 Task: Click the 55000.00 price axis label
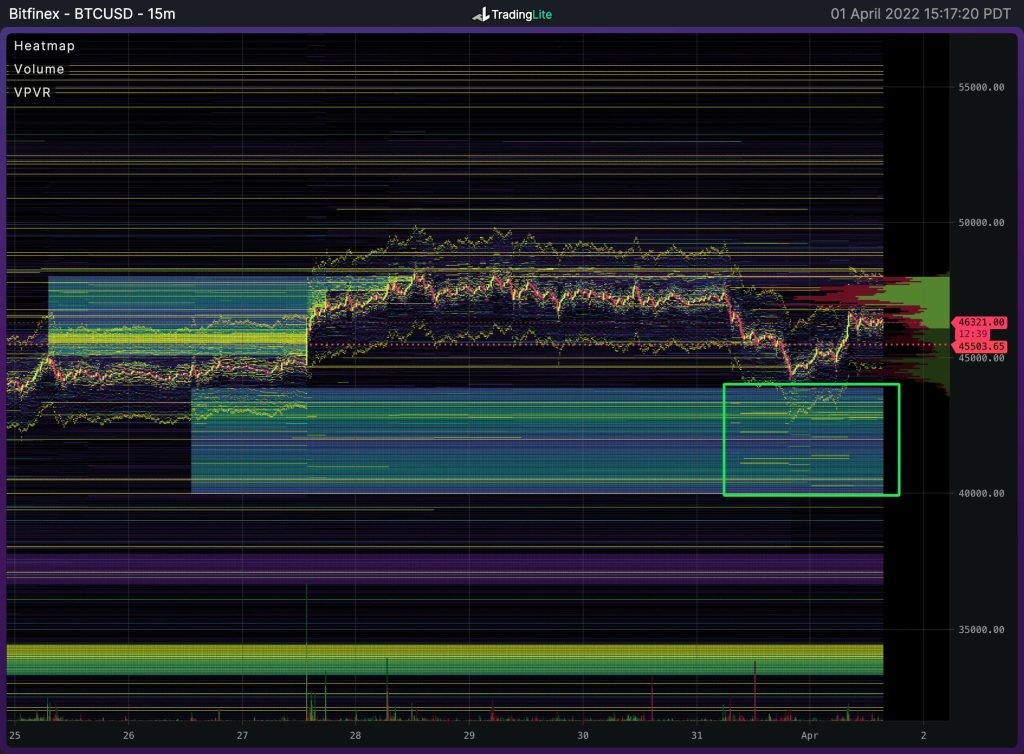coord(981,87)
